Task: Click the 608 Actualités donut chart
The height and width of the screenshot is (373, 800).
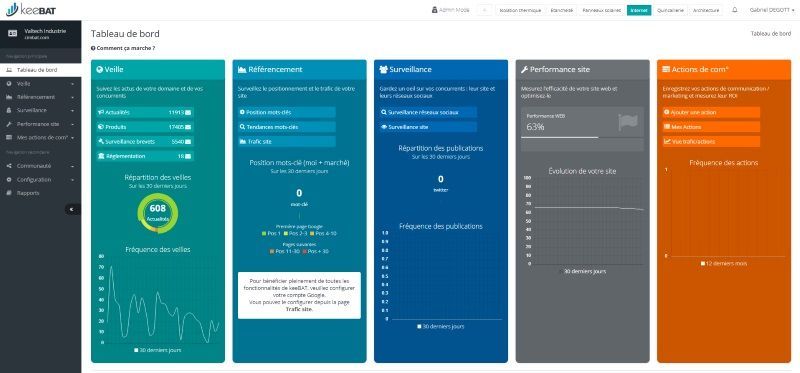Action: point(158,213)
